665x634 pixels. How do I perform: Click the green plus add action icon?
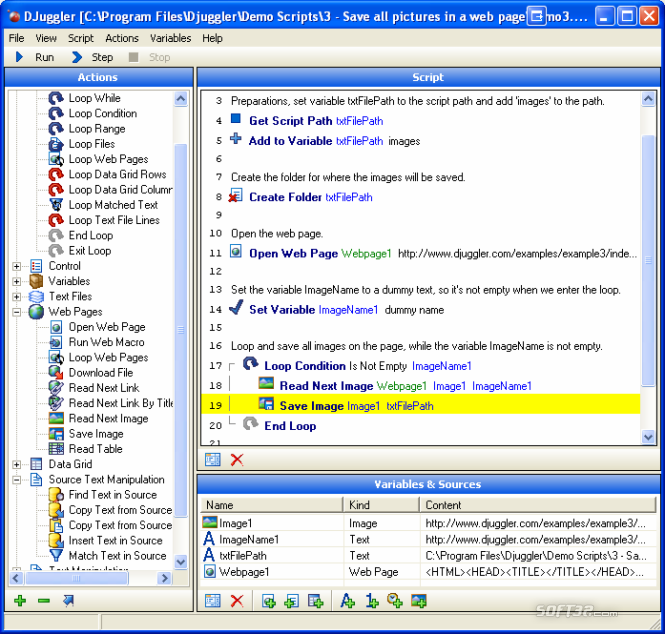[x=20, y=600]
